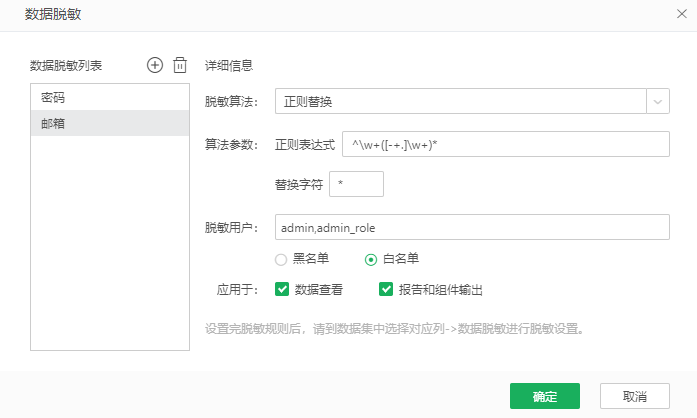Click the 脱敏用户 field with admin,admin_role
697x418 pixels.
[472, 227]
